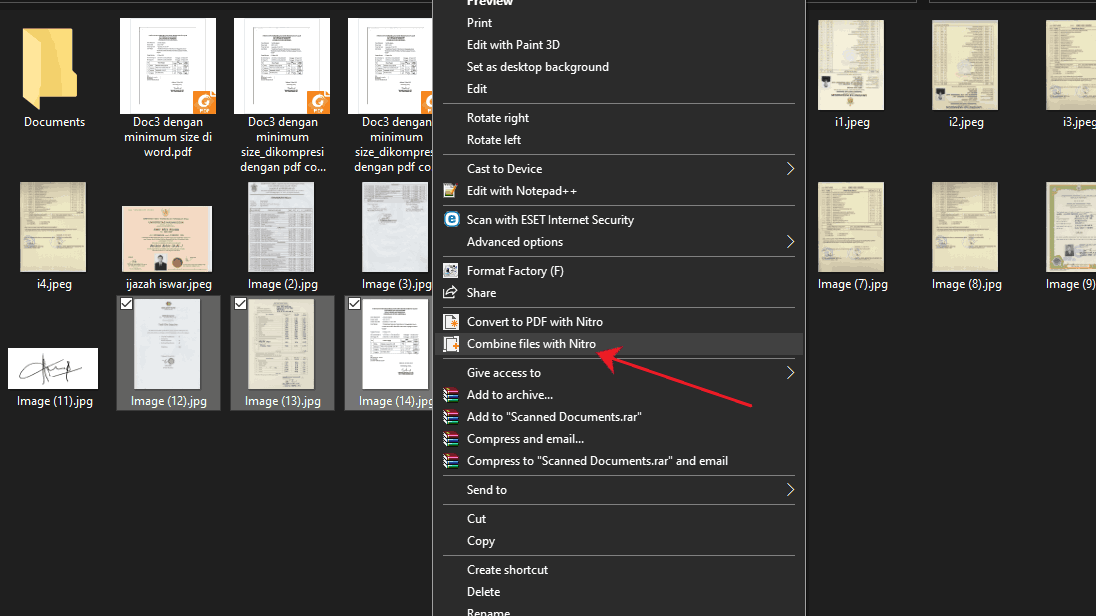
Task: Click the Format Factory icon
Action: pos(451,271)
